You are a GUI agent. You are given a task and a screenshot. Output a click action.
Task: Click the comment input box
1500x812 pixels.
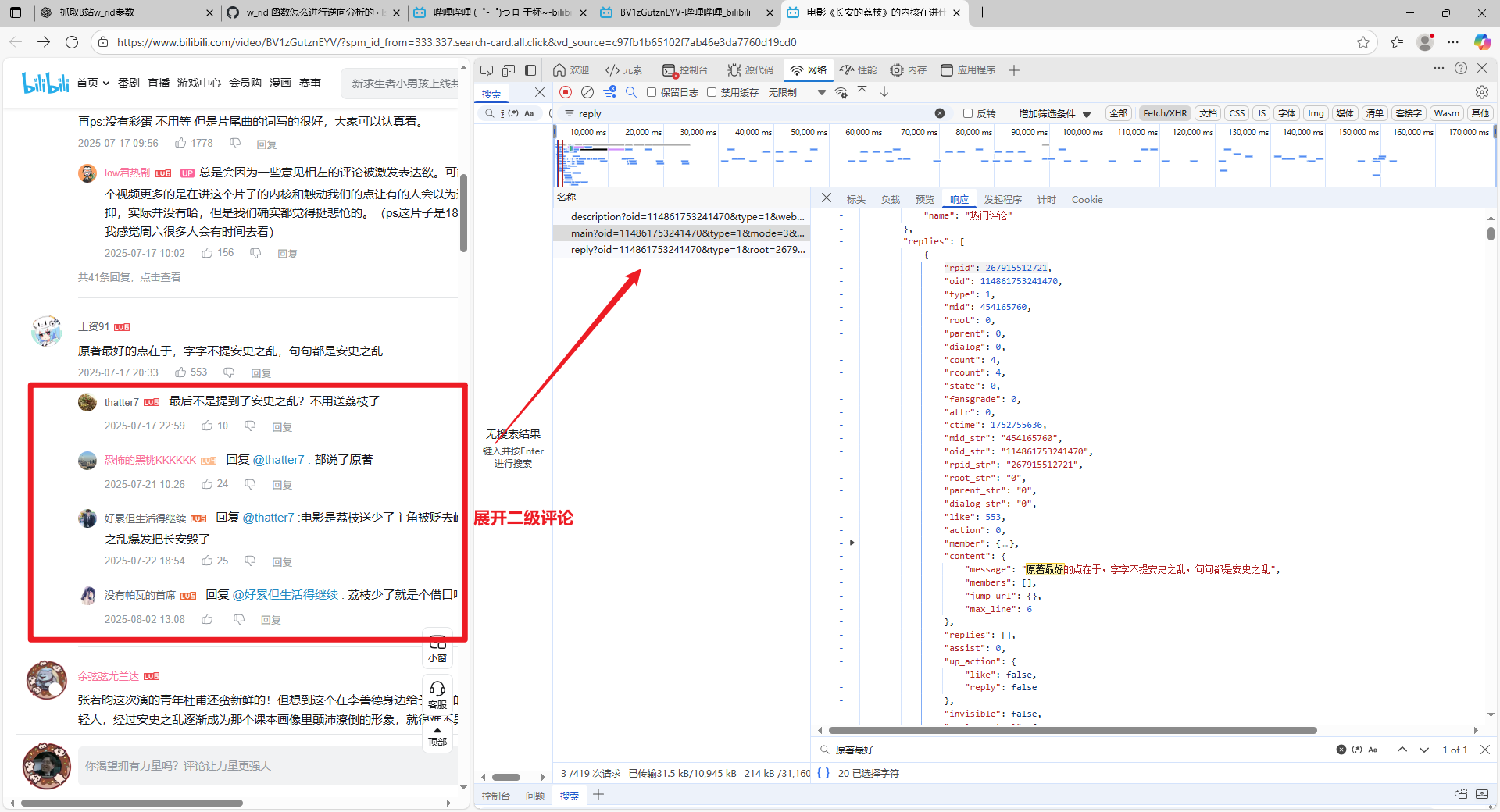(x=267, y=766)
